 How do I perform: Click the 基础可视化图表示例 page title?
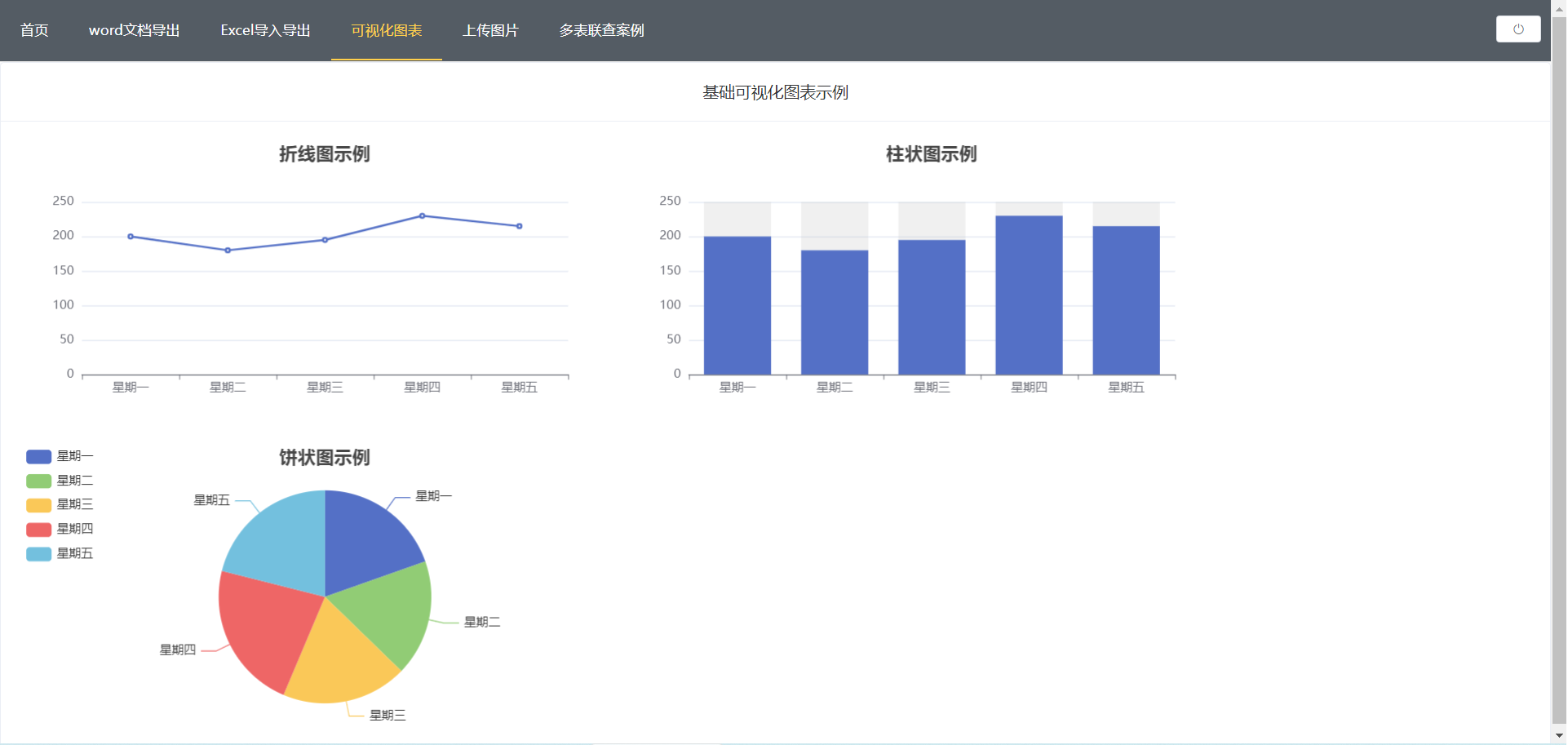773,92
